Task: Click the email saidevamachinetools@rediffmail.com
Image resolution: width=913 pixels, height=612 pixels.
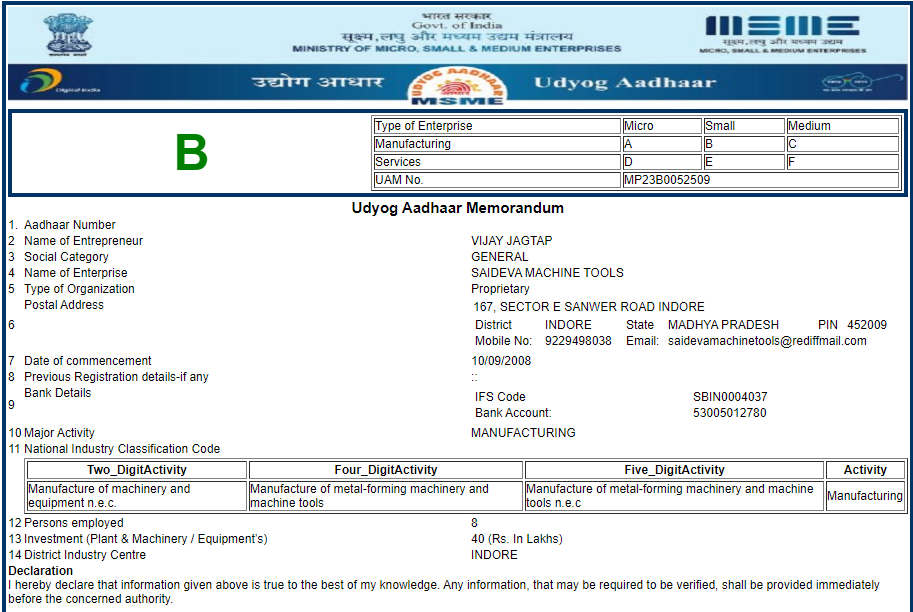Action: tap(767, 341)
